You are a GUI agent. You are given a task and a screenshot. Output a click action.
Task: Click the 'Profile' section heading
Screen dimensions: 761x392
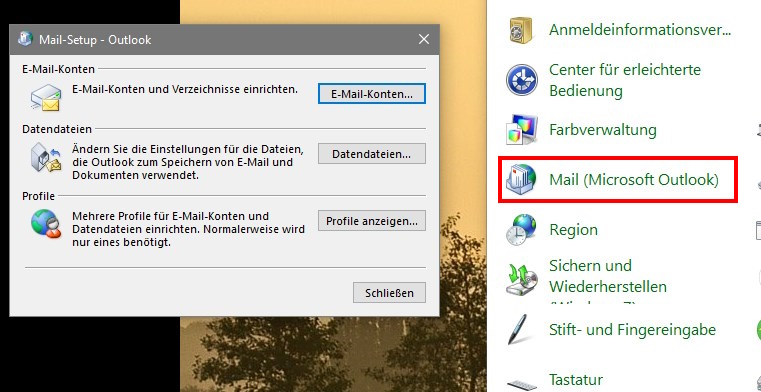coord(38,196)
